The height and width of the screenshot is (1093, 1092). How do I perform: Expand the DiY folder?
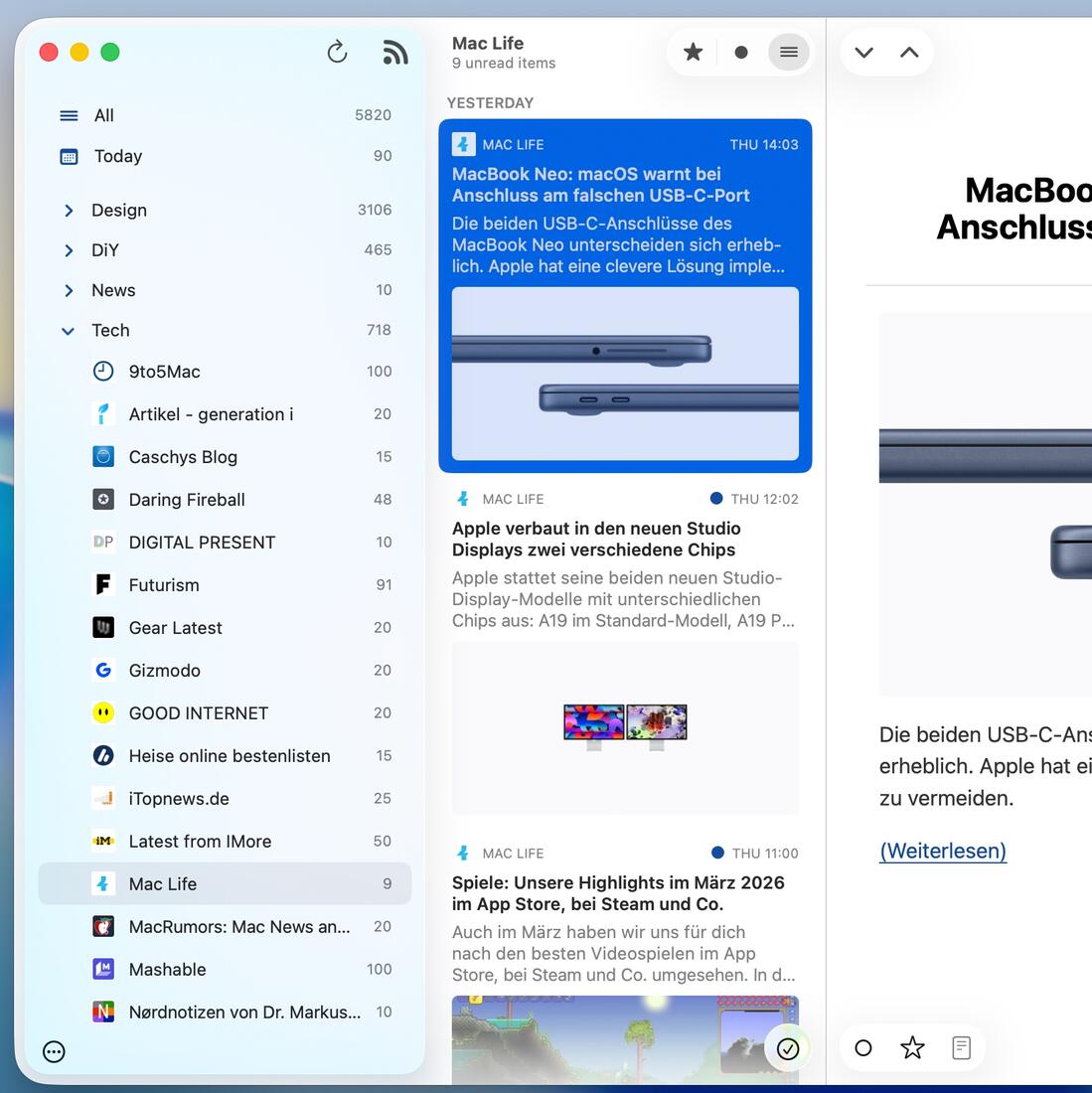[69, 250]
